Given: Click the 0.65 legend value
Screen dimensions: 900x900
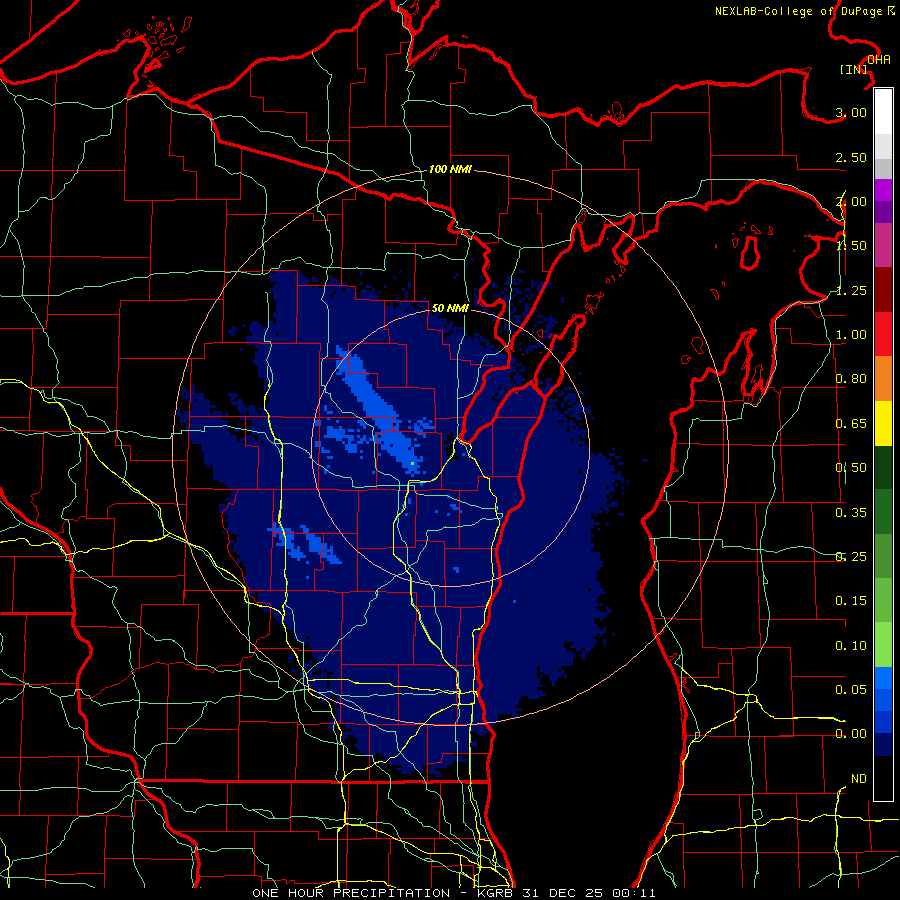Looking at the screenshot, I should pyautogui.click(x=851, y=424).
